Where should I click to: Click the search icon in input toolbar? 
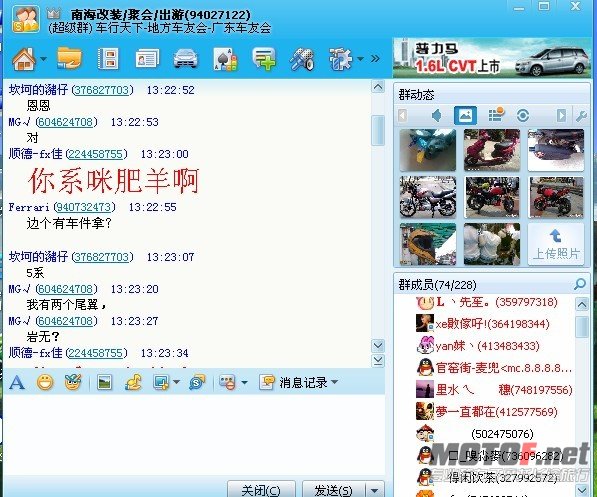click(x=197, y=382)
